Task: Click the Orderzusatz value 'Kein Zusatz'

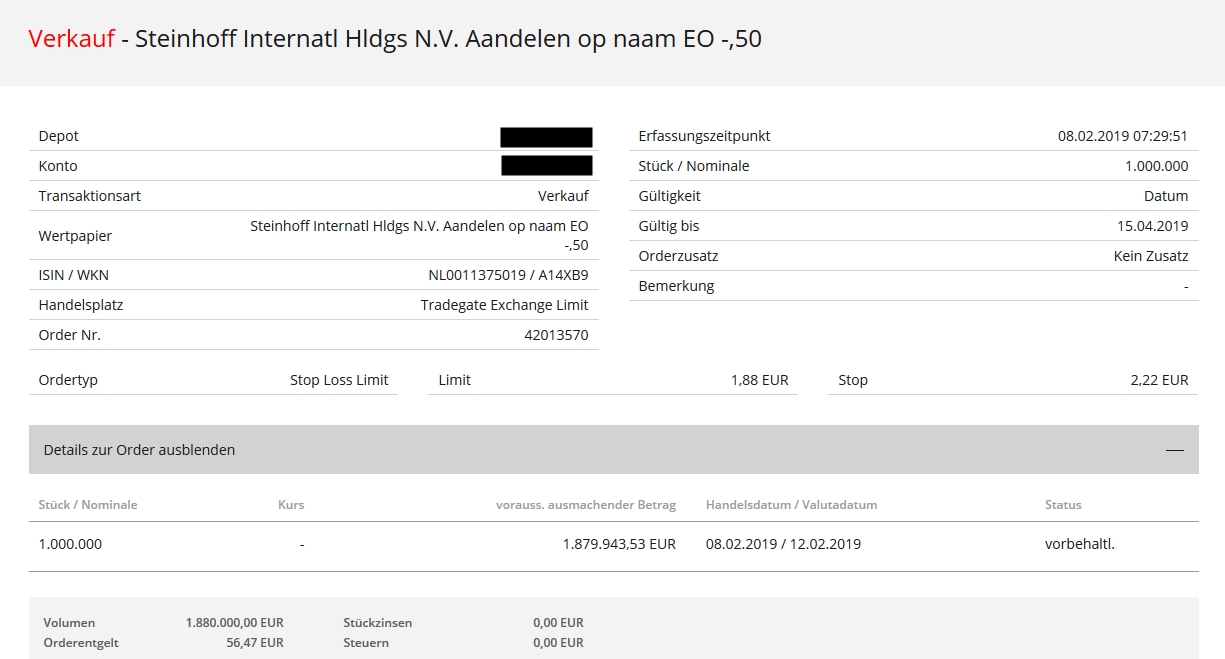Action: [x=1151, y=256]
